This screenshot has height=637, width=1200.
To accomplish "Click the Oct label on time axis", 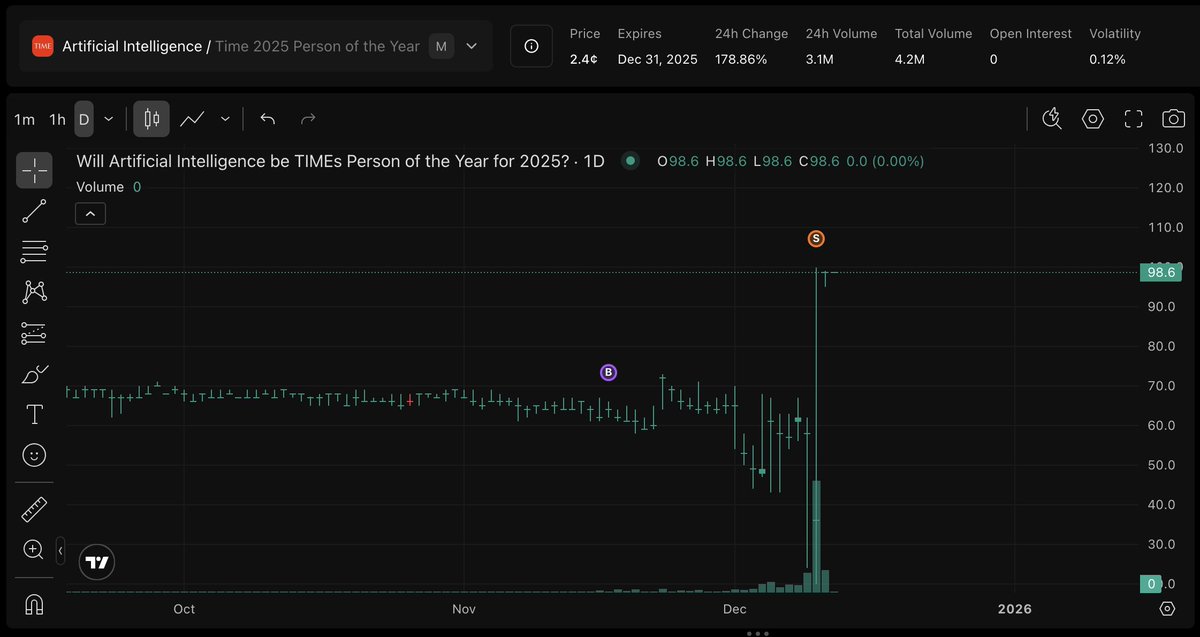I will [x=183, y=608].
